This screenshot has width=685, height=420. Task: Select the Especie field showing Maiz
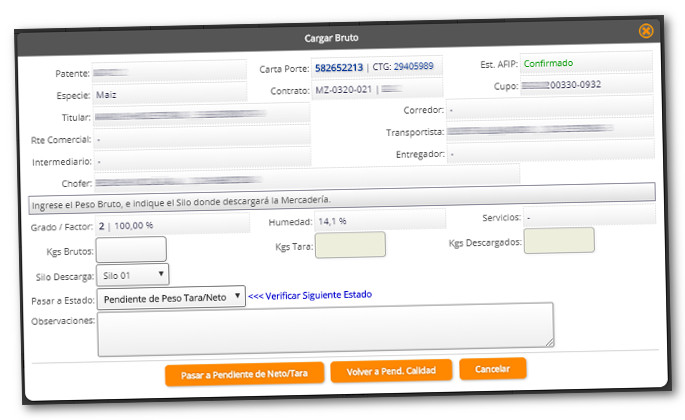(x=168, y=96)
